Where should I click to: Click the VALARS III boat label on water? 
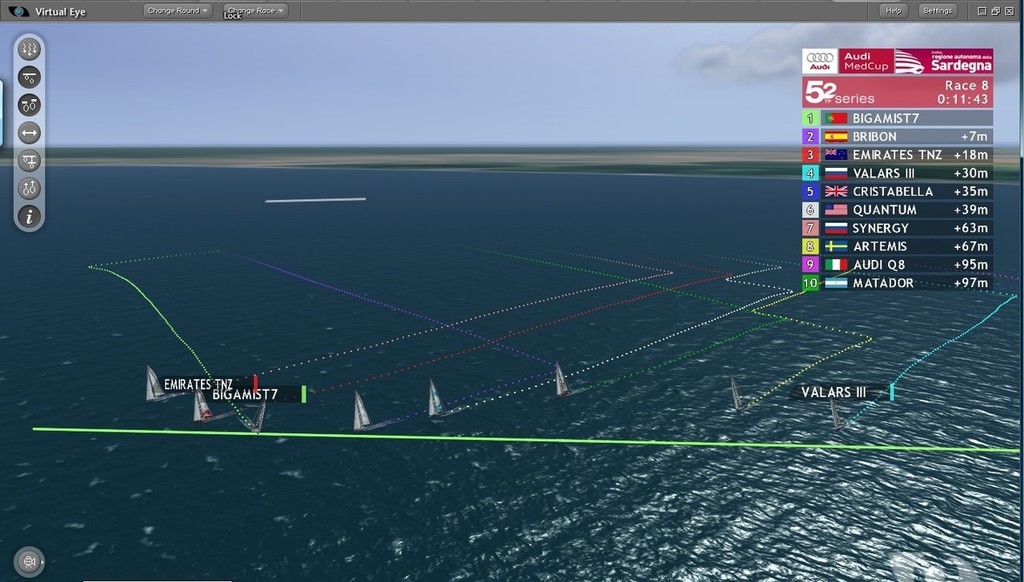[x=833, y=392]
